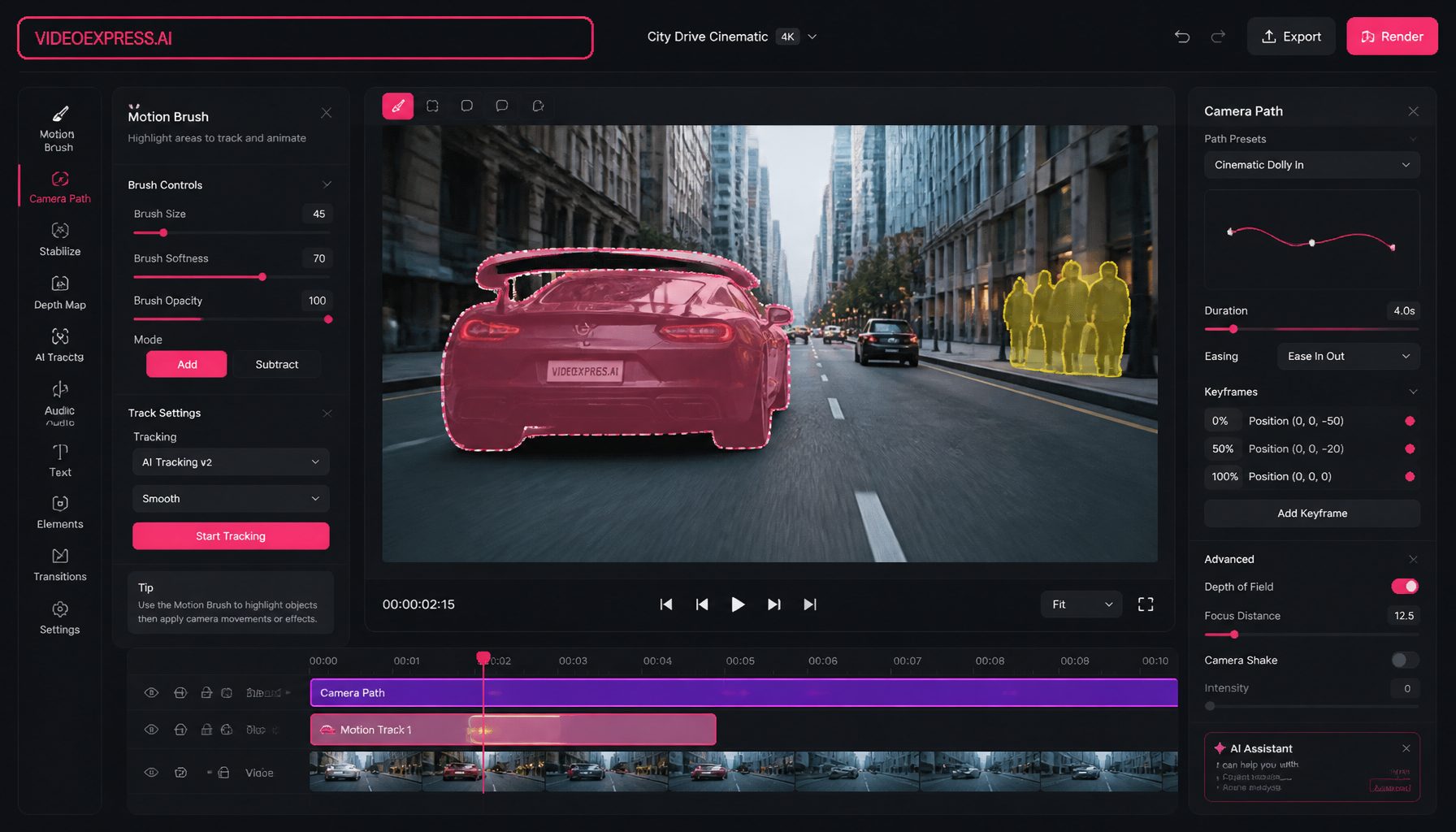Switch to the Camera Path sidebar tab
1456x832 pixels.
[59, 187]
